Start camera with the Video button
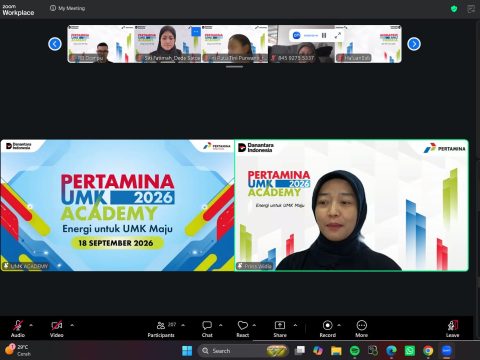This screenshot has width=480, height=360. coord(57,329)
